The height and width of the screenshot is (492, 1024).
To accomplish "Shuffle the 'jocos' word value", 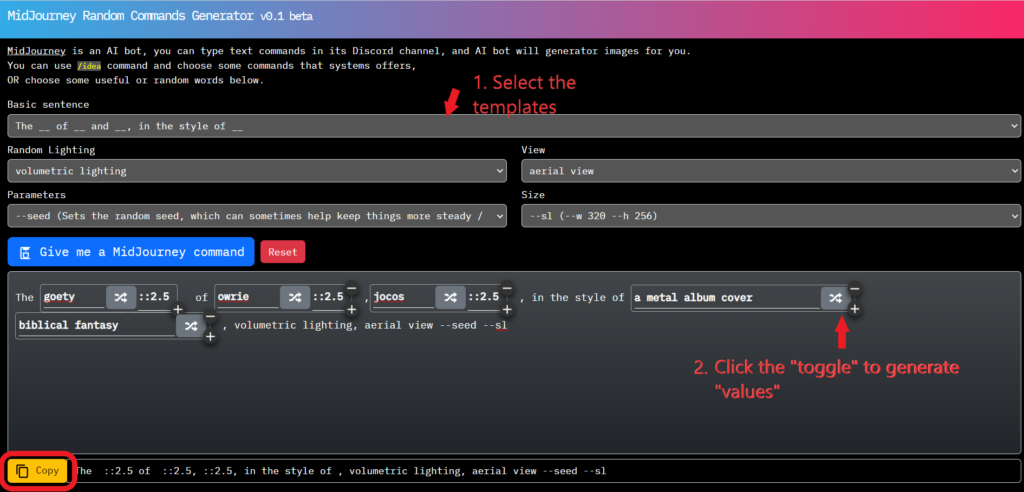I will (x=450, y=297).
